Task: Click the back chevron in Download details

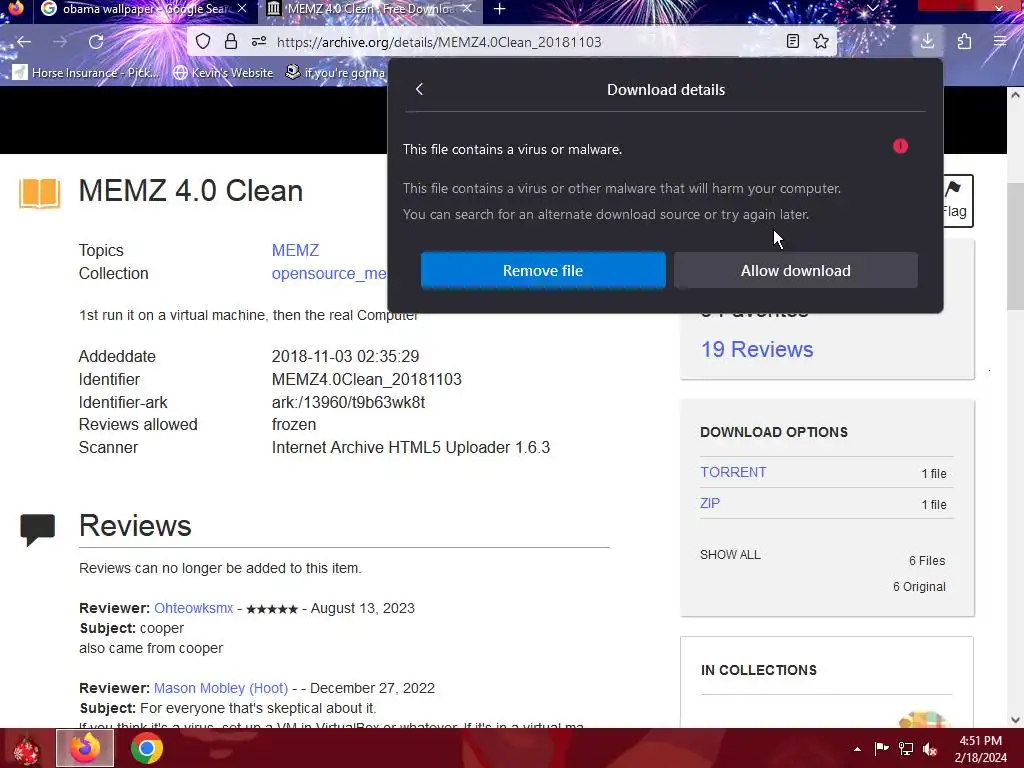Action: tap(419, 89)
